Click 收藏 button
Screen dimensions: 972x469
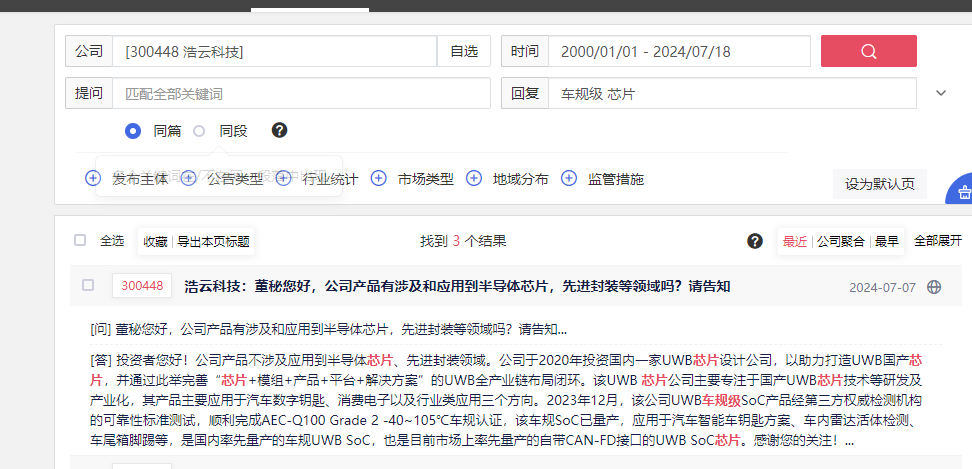point(156,241)
